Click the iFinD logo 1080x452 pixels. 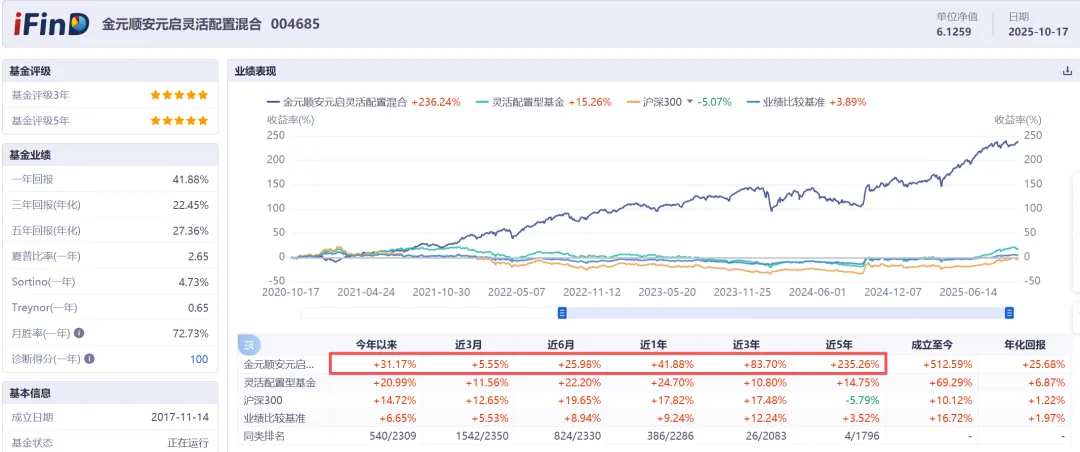pyautogui.click(x=50, y=24)
